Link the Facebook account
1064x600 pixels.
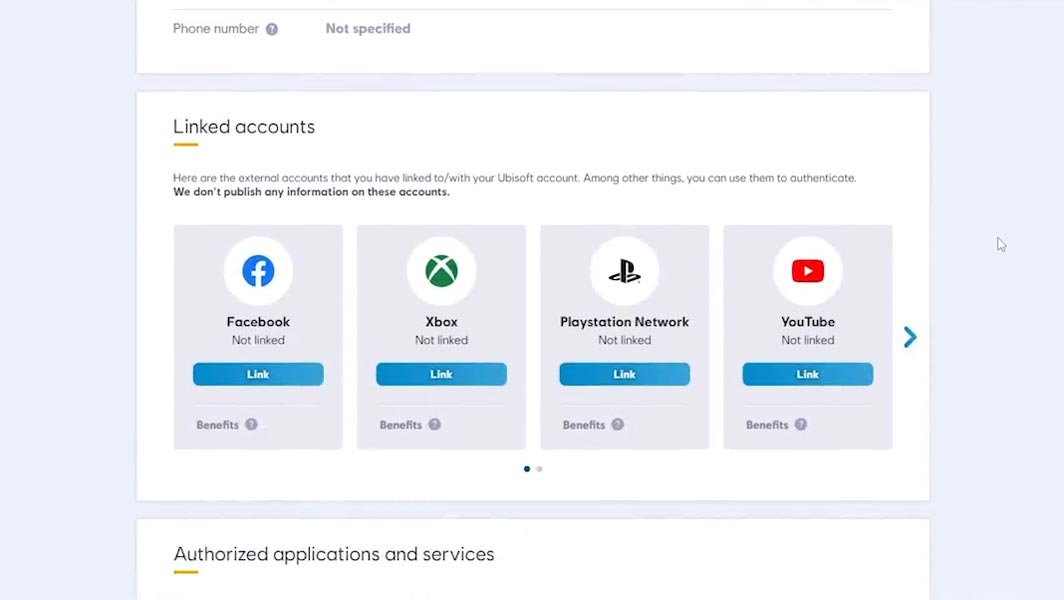coord(258,374)
